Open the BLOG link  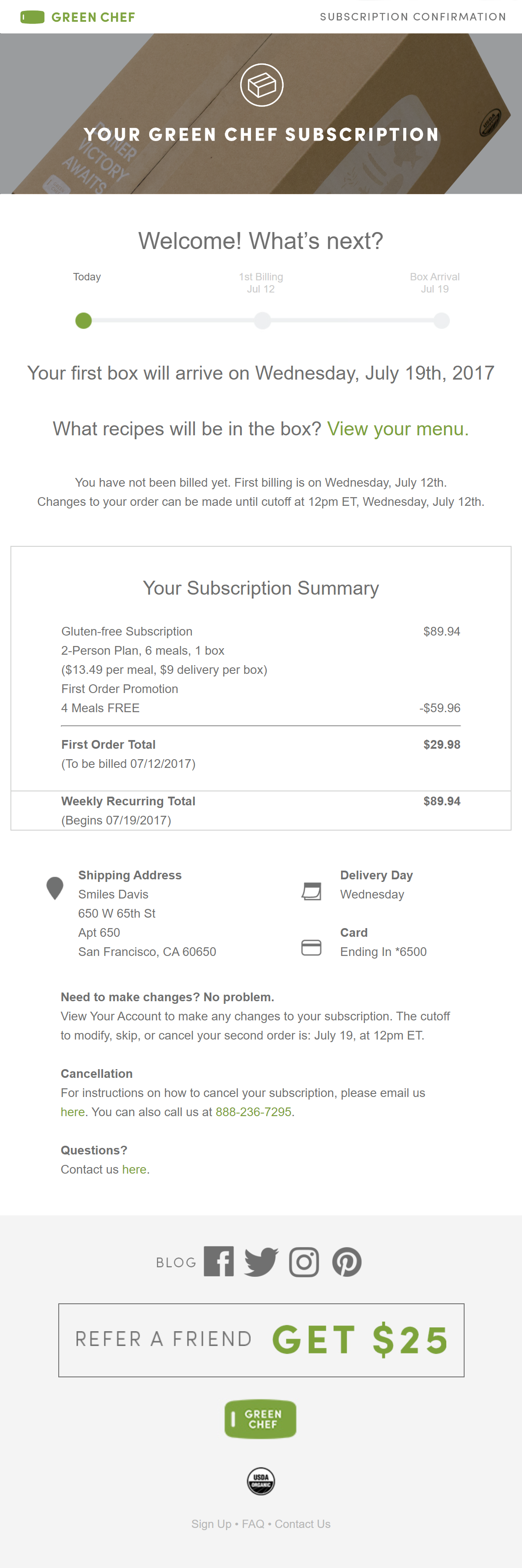[176, 1262]
